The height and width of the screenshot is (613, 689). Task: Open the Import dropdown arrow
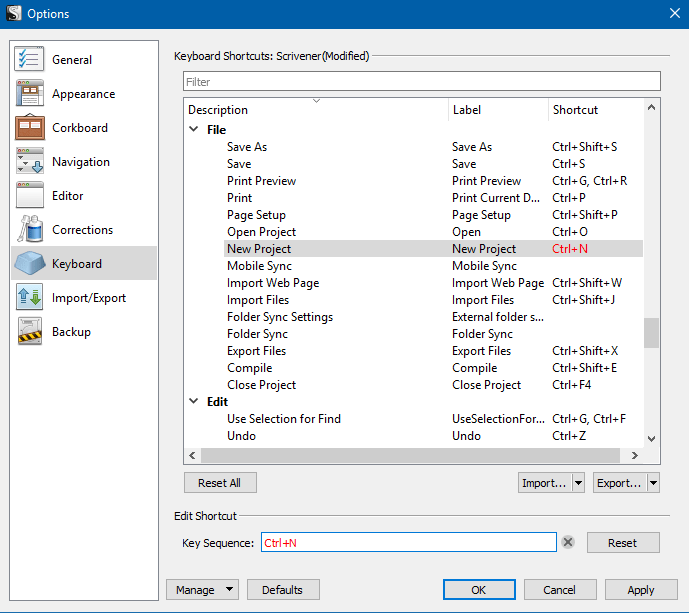[x=578, y=483]
